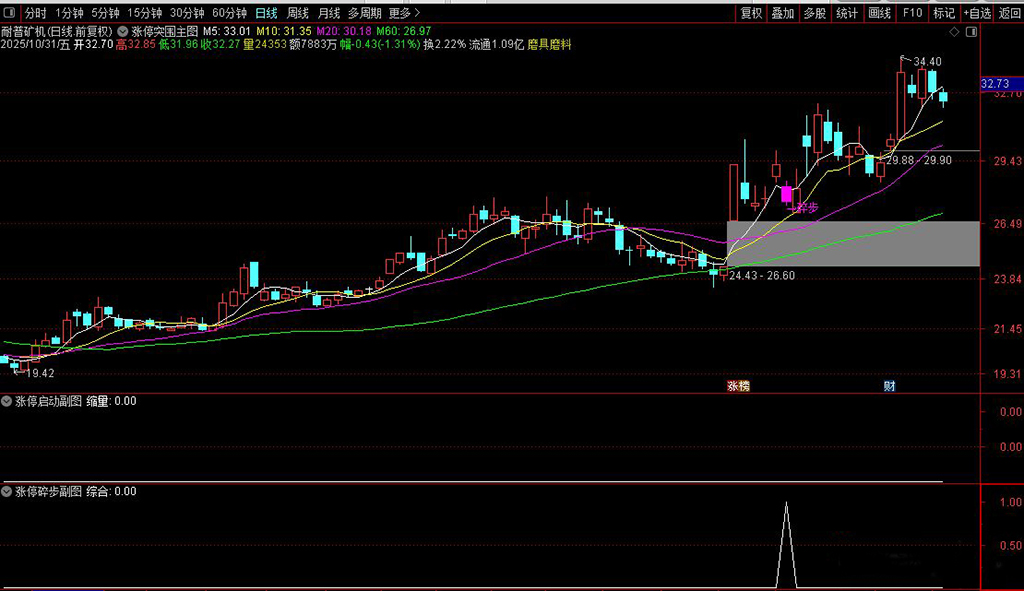
Task: Click the gray 24.43 - 26.60 gap zone
Action: point(852,244)
